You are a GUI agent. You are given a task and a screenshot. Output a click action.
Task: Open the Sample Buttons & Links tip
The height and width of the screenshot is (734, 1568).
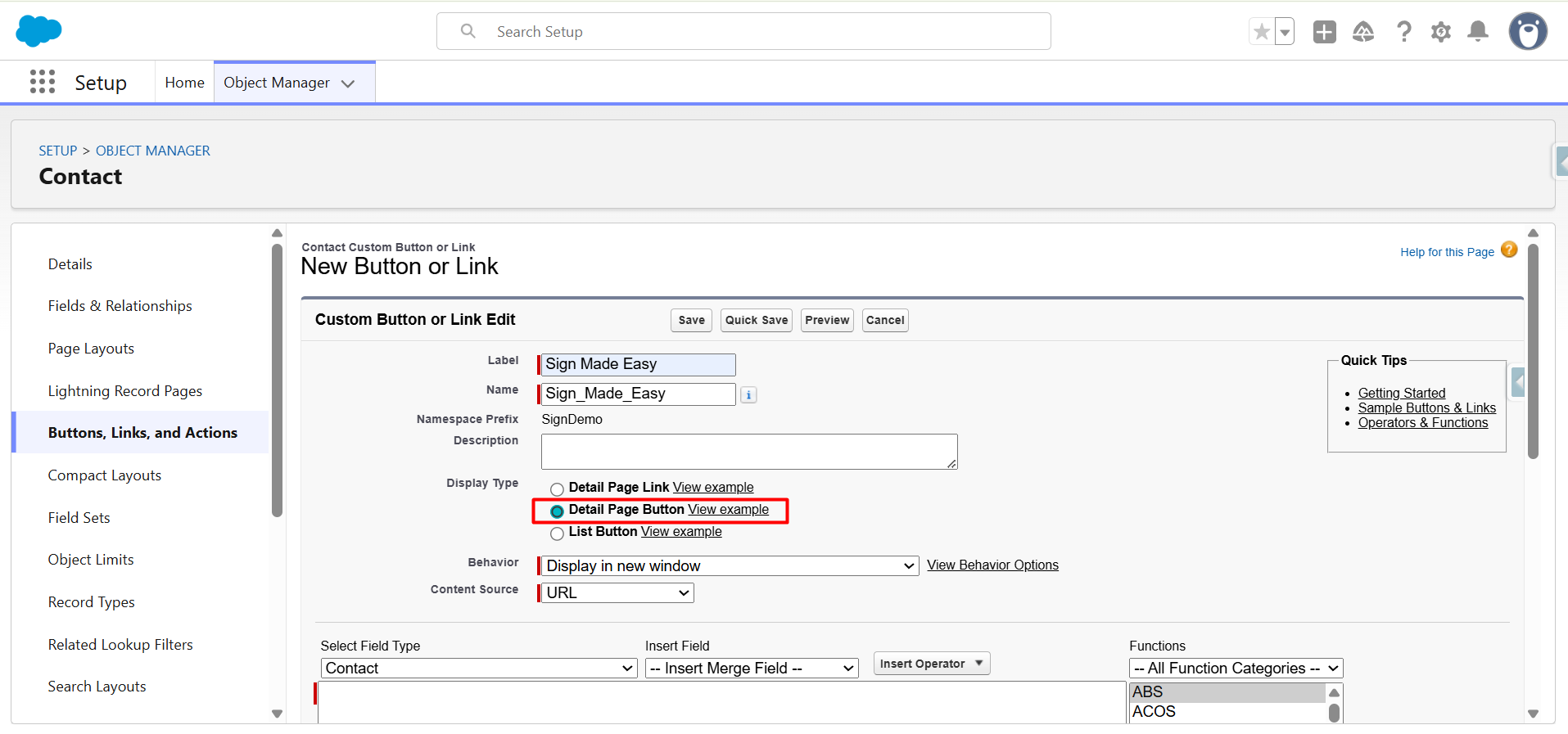coord(1426,408)
